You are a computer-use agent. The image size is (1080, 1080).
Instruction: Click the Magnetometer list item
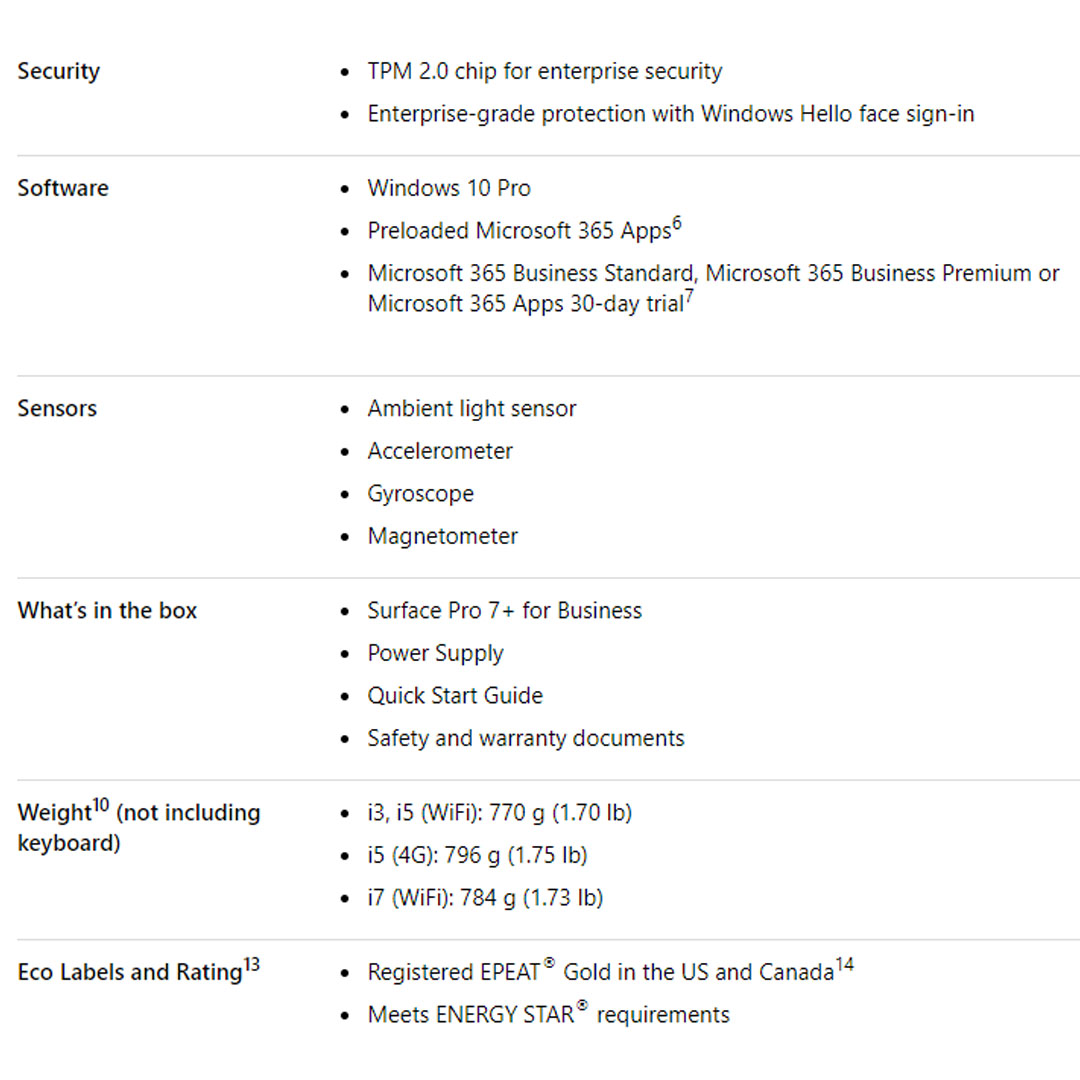(x=442, y=536)
